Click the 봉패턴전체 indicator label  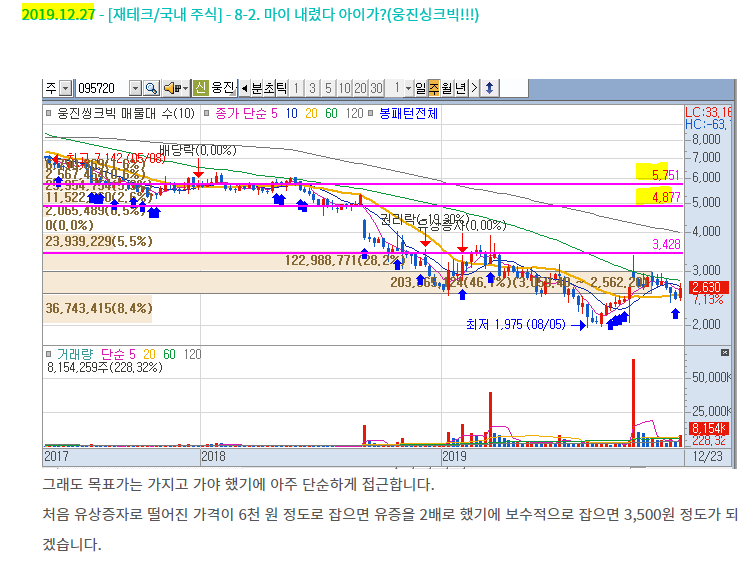click(x=408, y=114)
